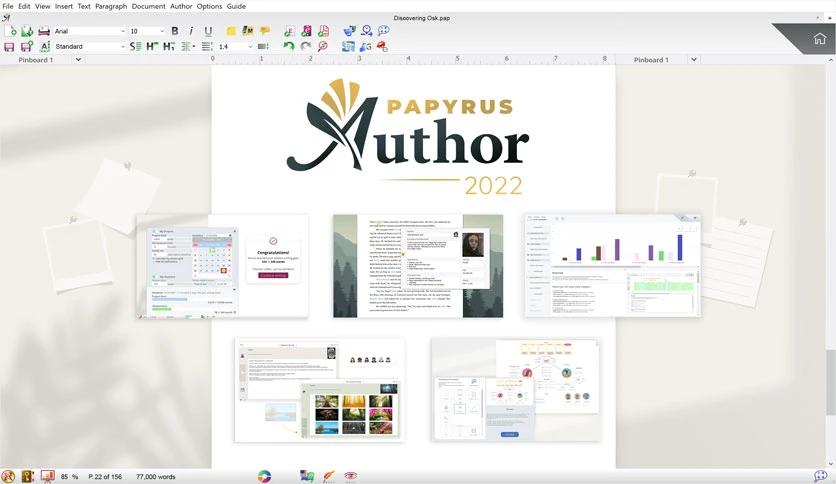
Task: Toggle the eye readability view icon
Action: point(350,476)
